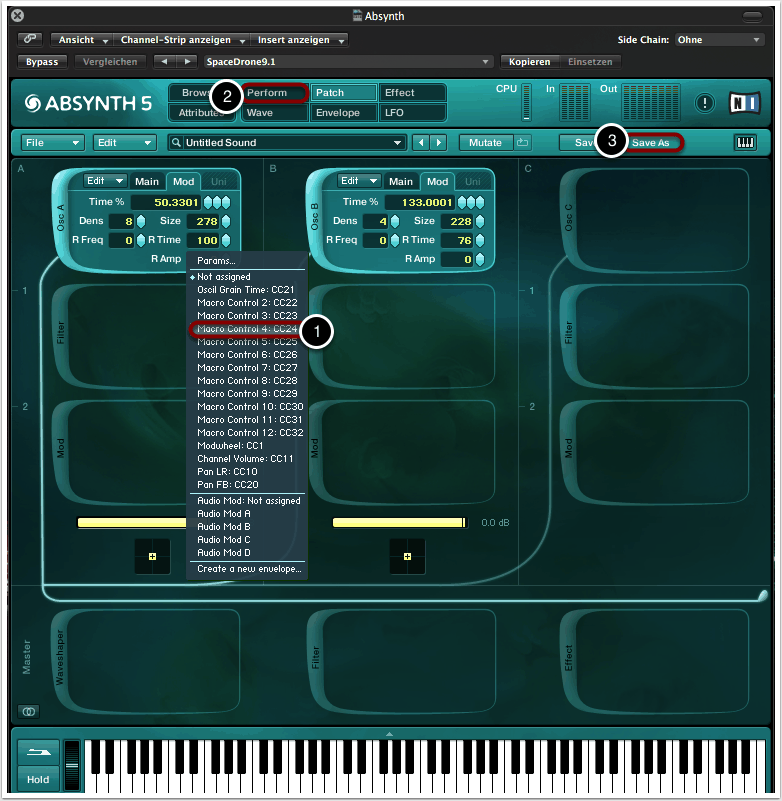782x801 pixels.
Task: Open the Osc A Edit dropdown
Action: [105, 181]
